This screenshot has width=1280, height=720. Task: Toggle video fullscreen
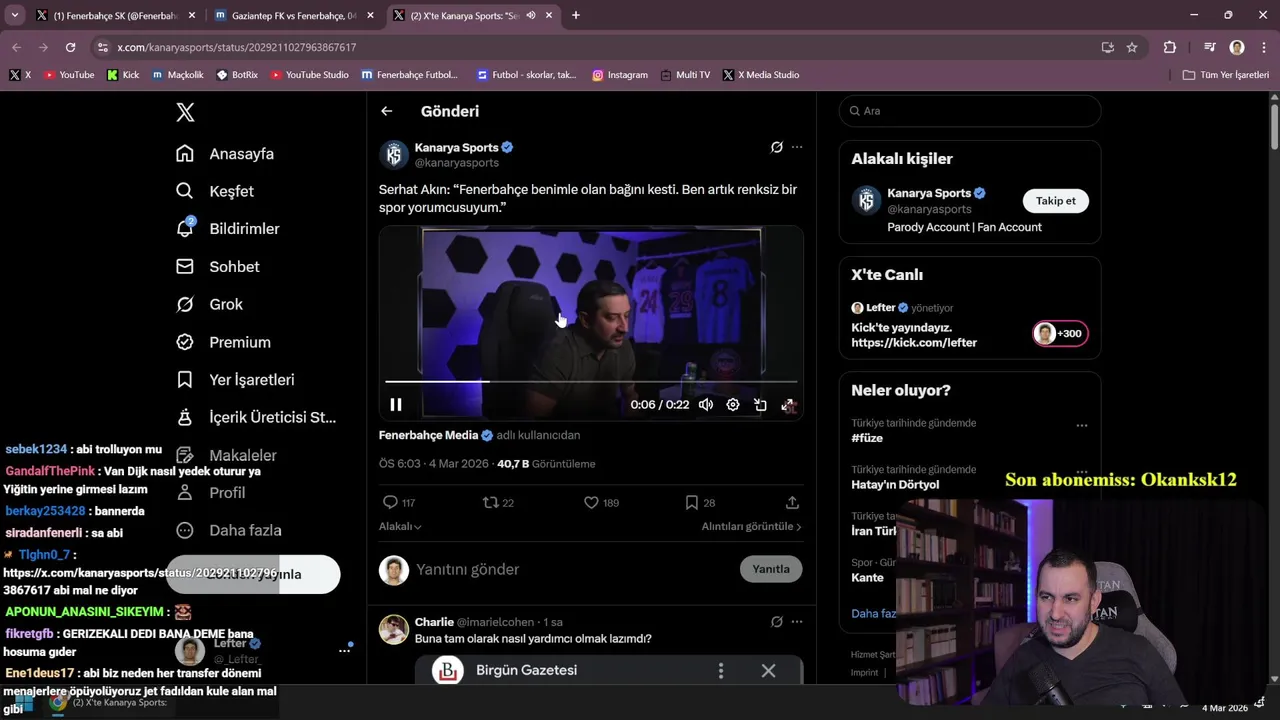pos(788,405)
